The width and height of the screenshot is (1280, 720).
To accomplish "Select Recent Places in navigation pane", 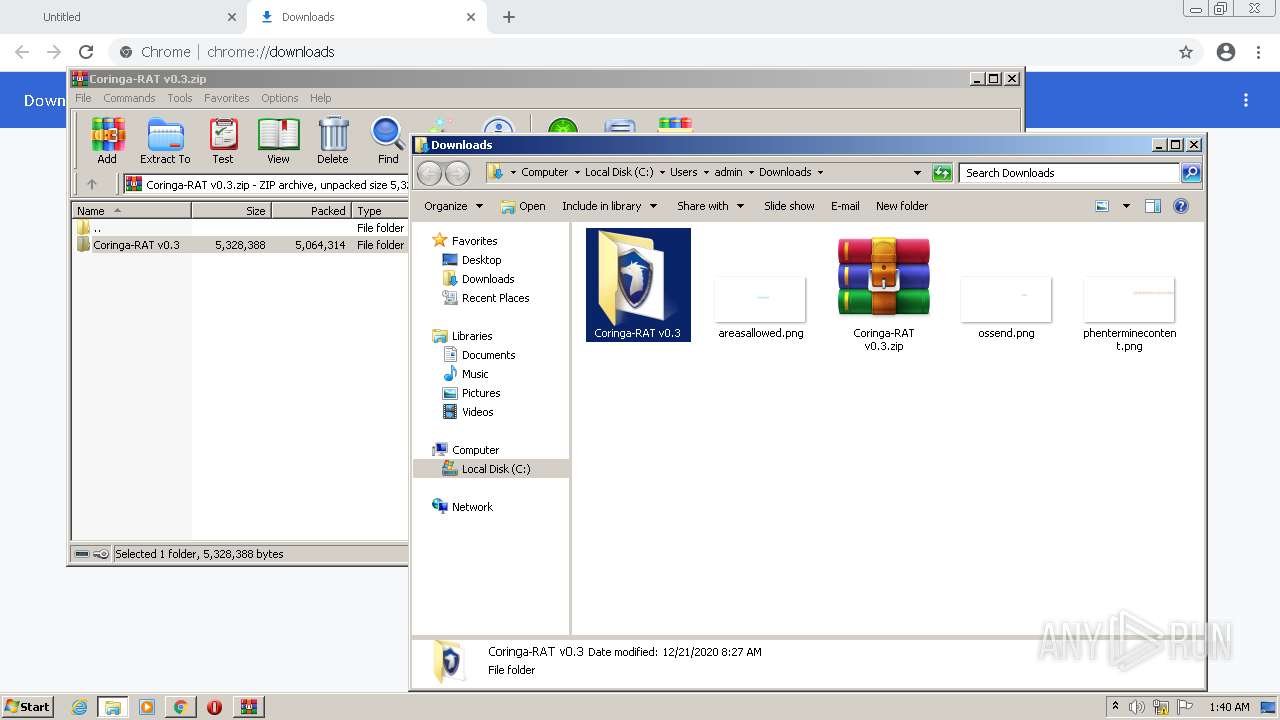I will click(495, 298).
